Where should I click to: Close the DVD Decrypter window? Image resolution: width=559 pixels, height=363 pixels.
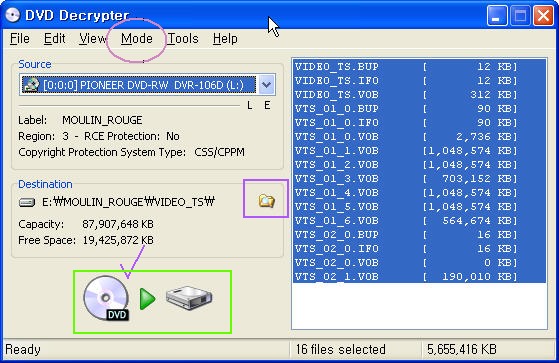[543, 16]
